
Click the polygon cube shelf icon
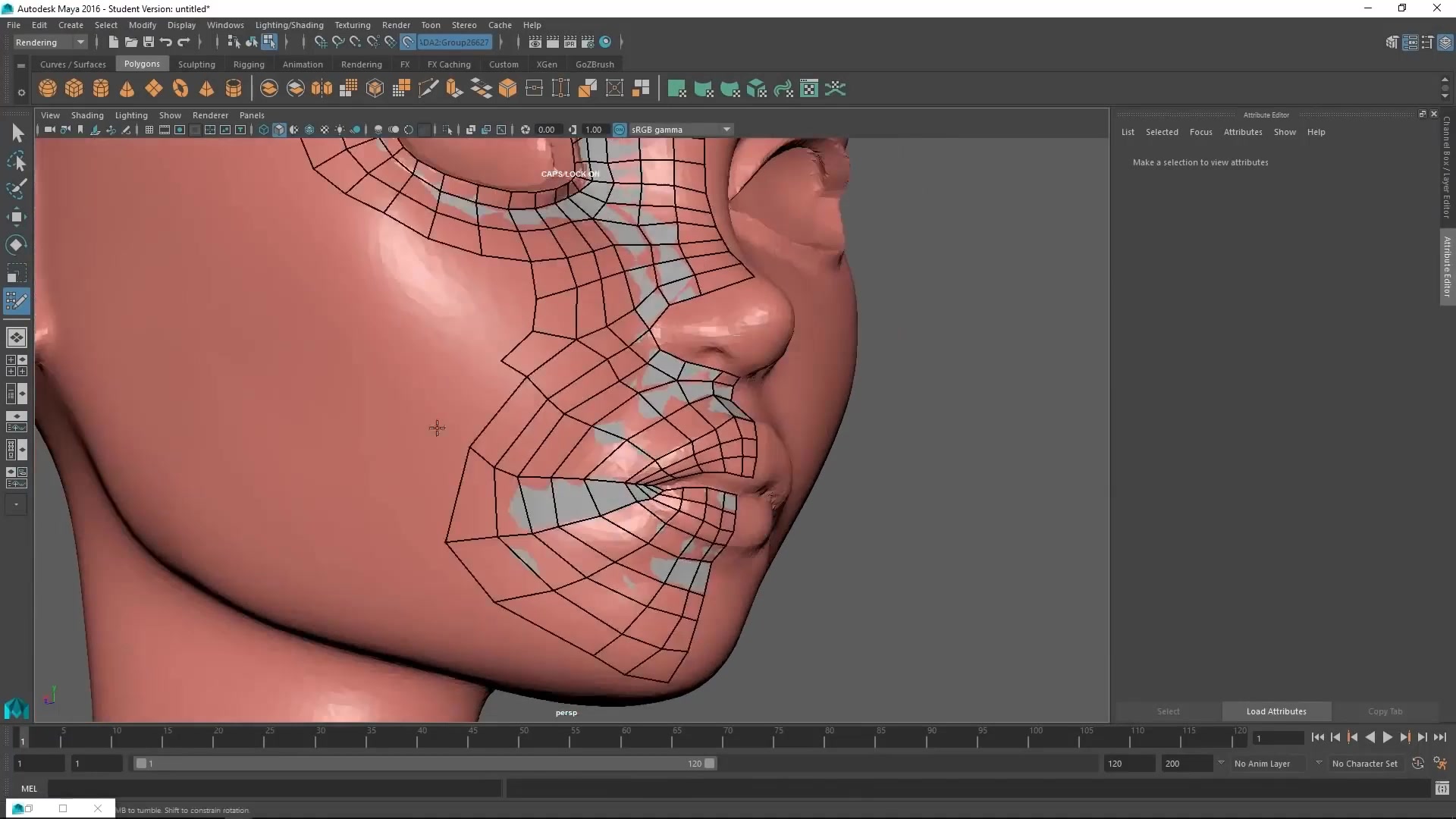[74, 89]
